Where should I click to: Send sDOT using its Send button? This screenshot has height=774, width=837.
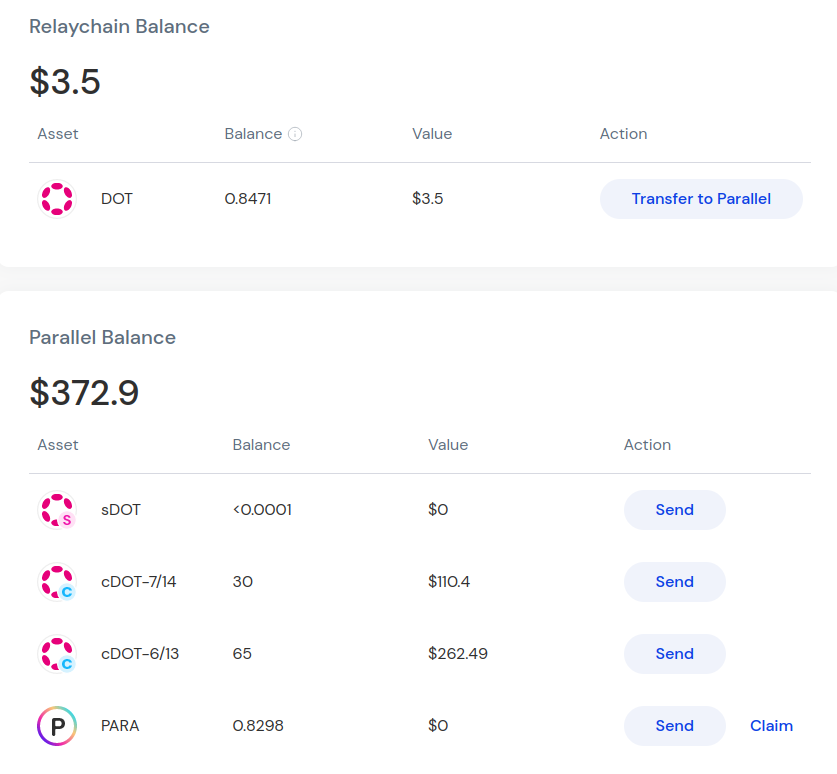point(674,510)
